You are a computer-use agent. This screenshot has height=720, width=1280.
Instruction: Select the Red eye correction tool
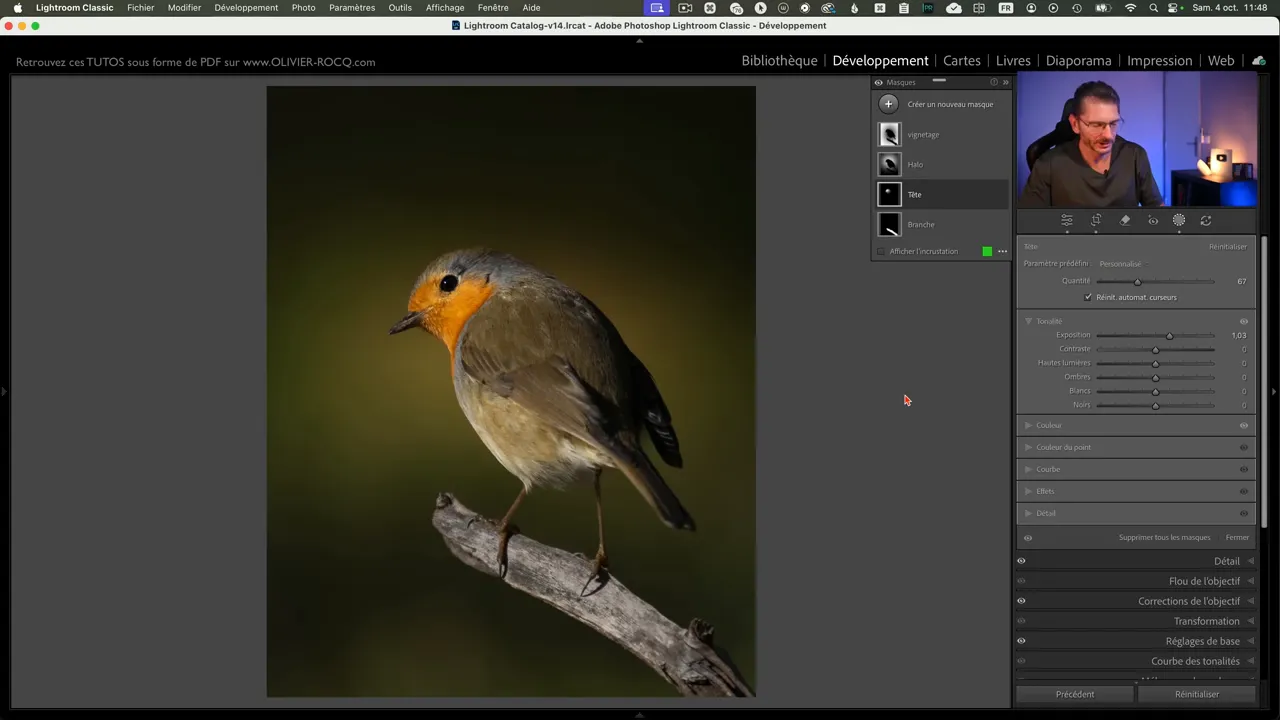pos(1153,220)
